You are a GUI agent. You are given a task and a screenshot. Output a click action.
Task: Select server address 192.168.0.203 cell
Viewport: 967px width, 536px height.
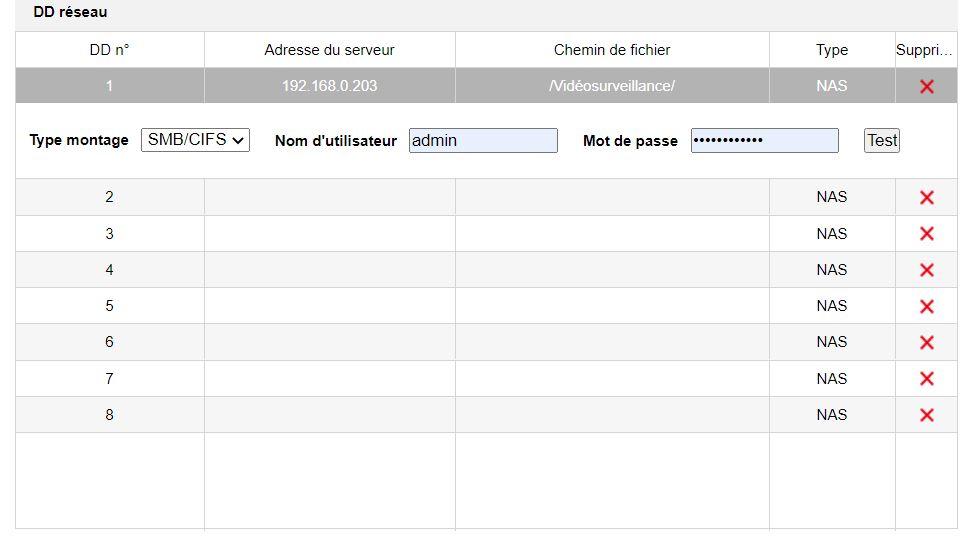(329, 86)
